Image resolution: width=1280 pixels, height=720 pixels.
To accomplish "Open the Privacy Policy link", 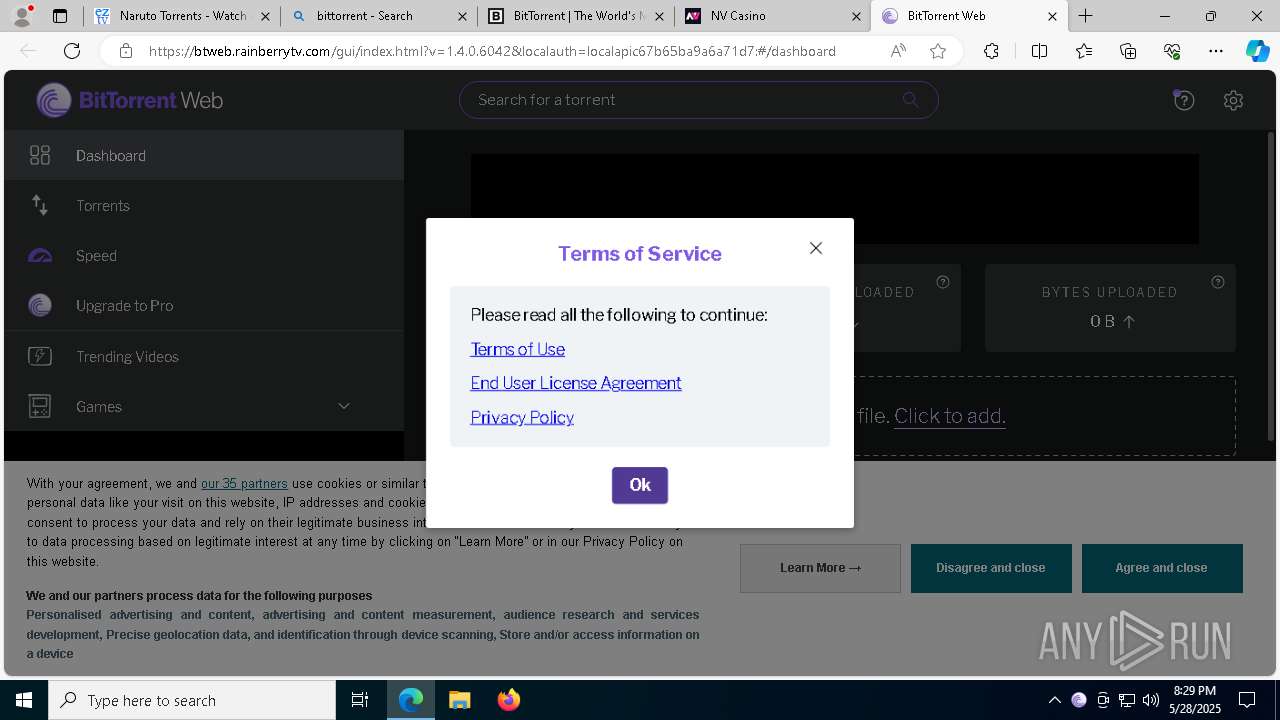I will (x=522, y=417).
